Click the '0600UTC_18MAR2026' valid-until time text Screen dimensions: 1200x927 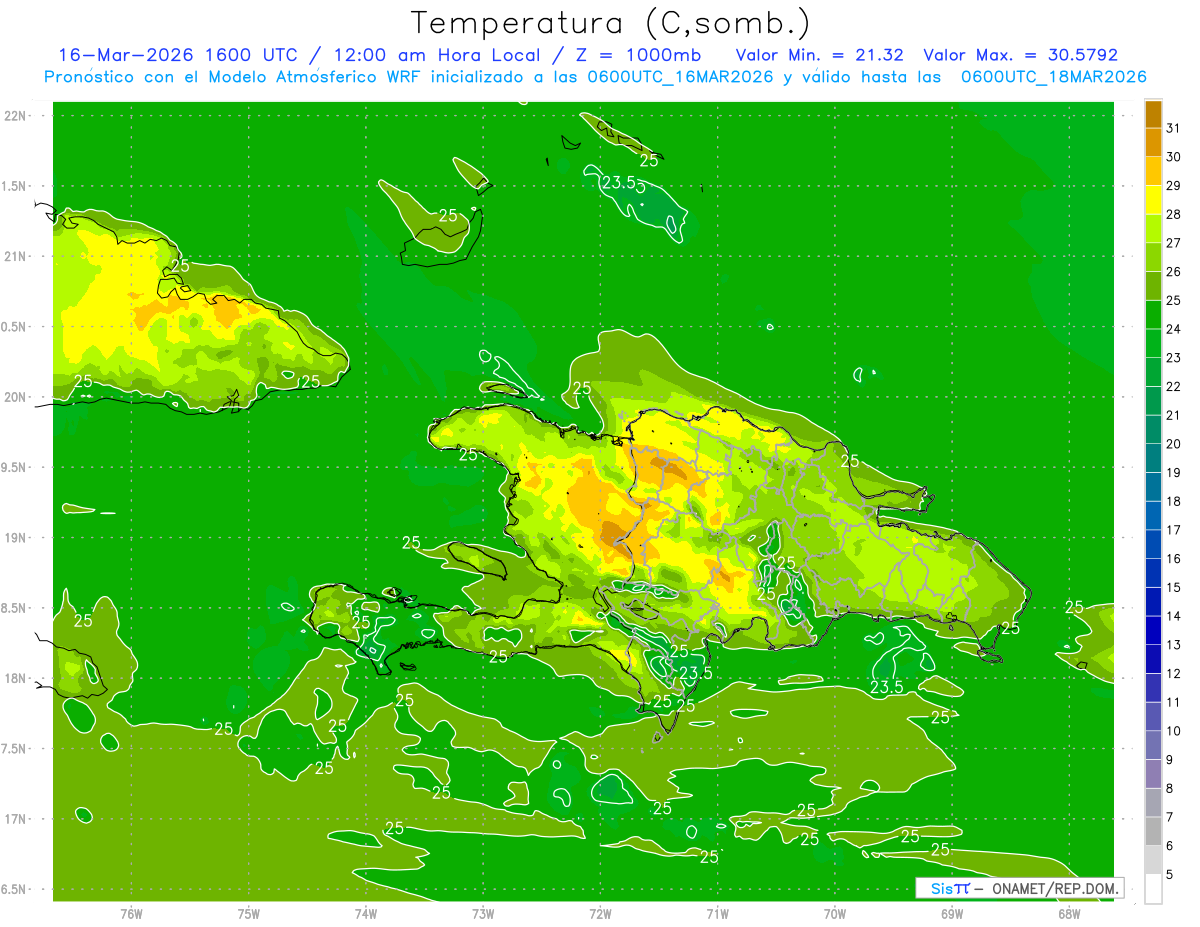click(1053, 77)
